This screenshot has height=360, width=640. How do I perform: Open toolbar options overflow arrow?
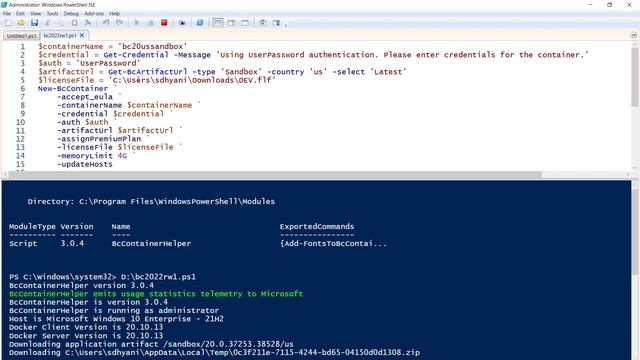point(286,24)
